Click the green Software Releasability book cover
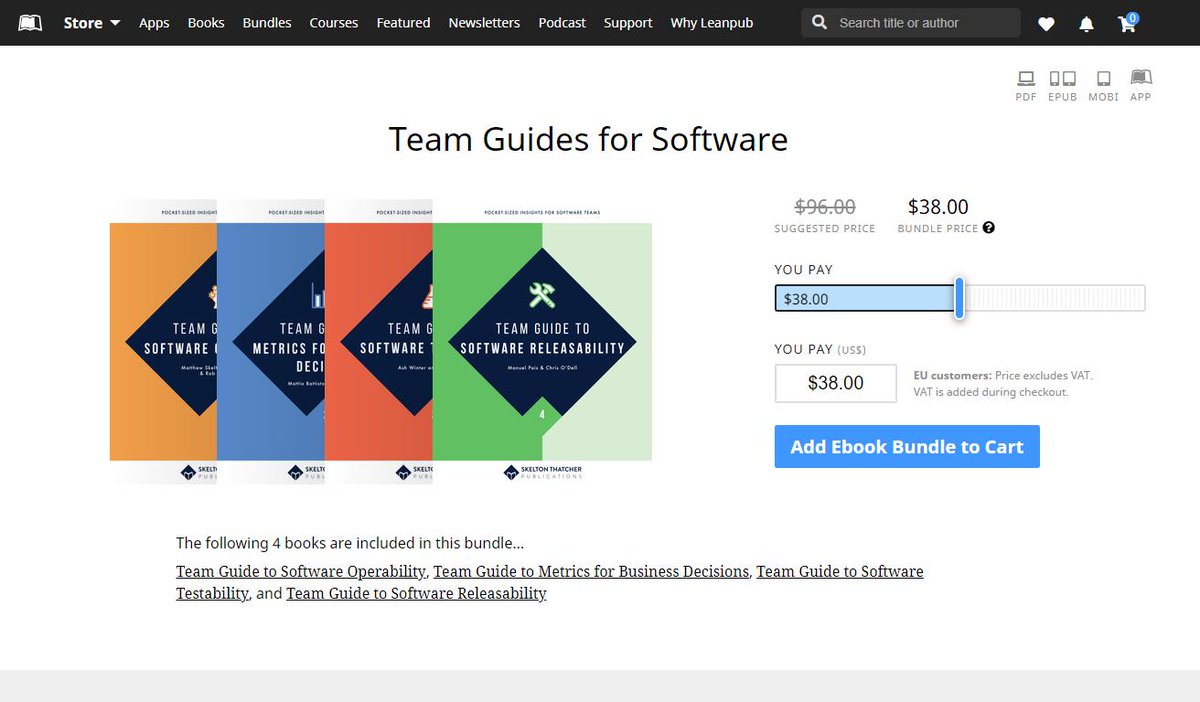The width and height of the screenshot is (1200, 702). pyautogui.click(x=542, y=341)
